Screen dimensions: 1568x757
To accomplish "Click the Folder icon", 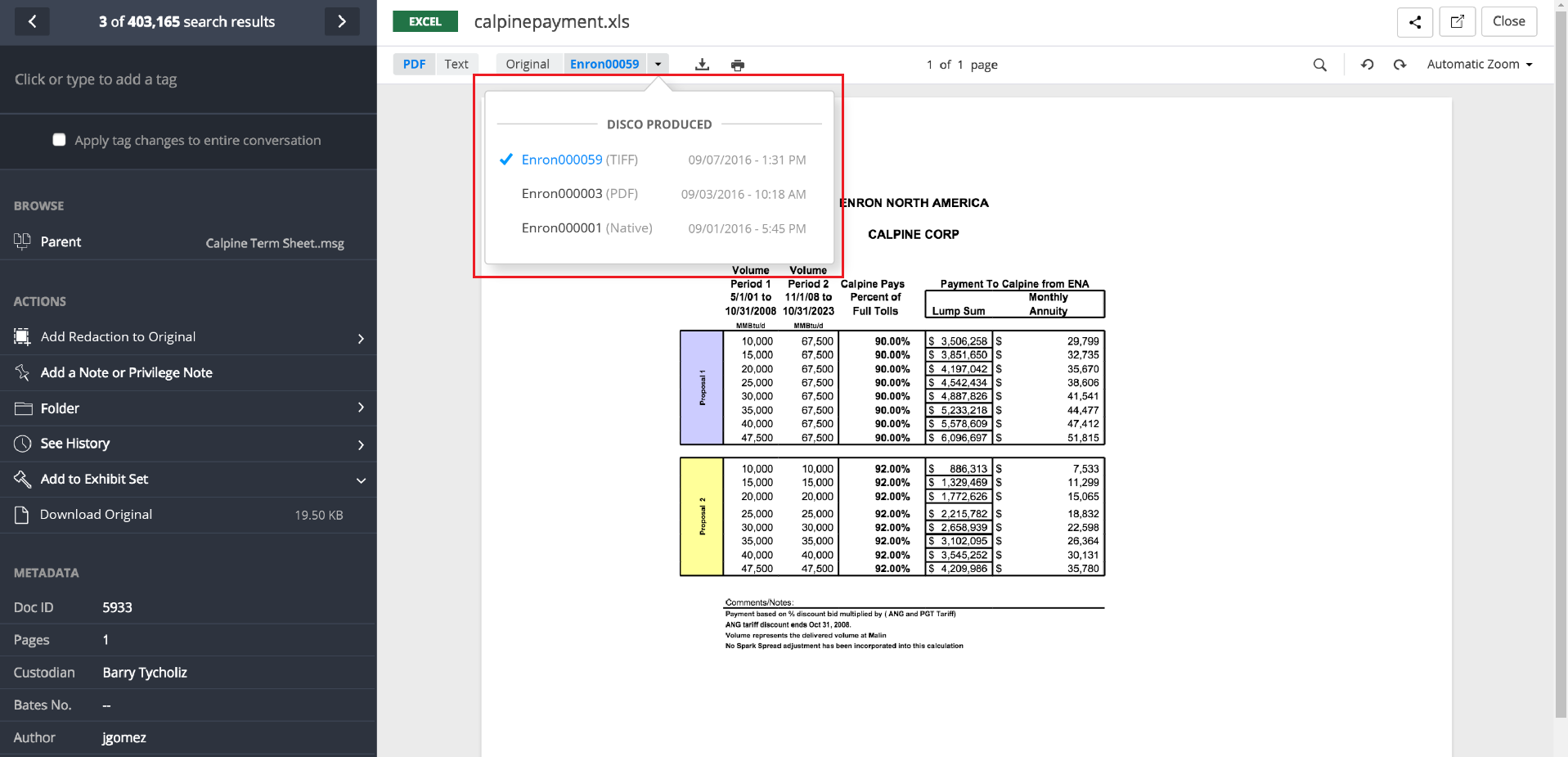I will click(x=23, y=408).
